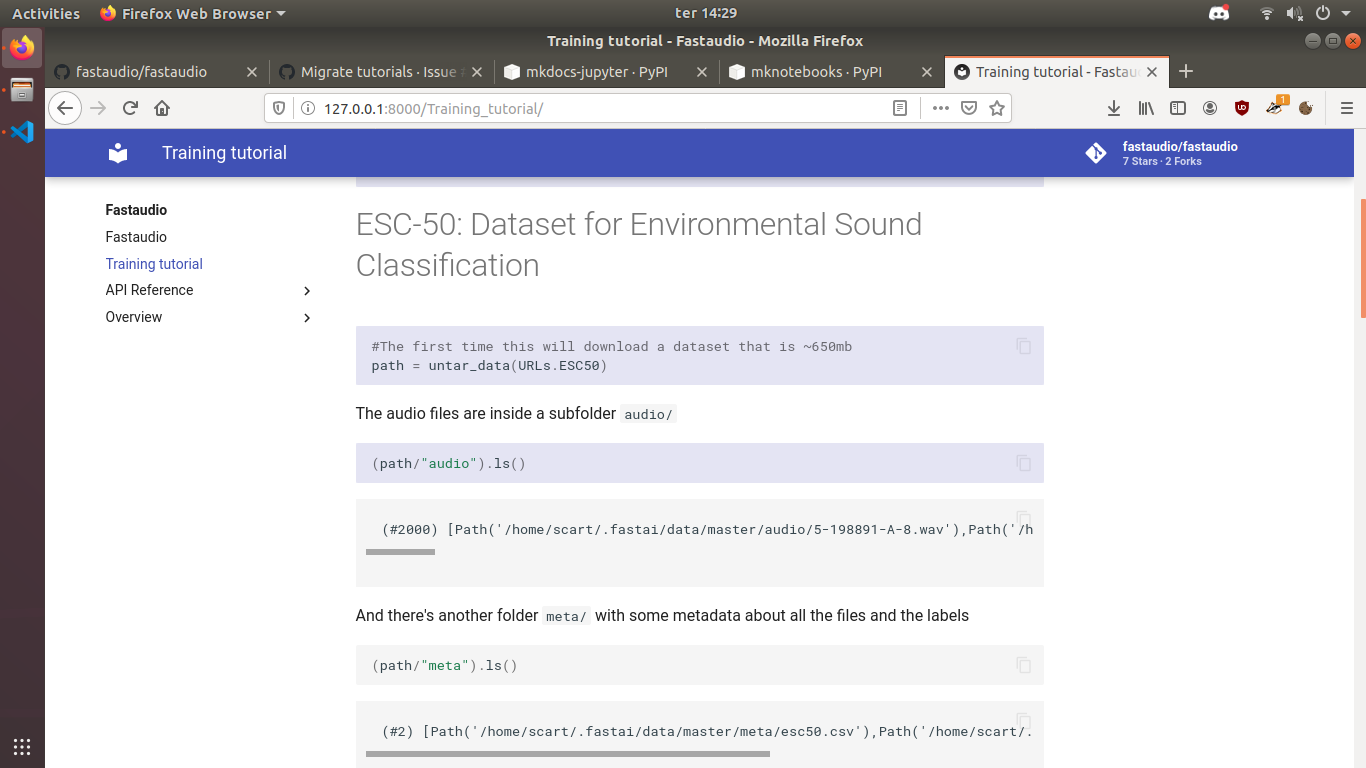Viewport: 1366px width, 768px height.
Task: Toggle reader view for this page
Action: pos(899,107)
